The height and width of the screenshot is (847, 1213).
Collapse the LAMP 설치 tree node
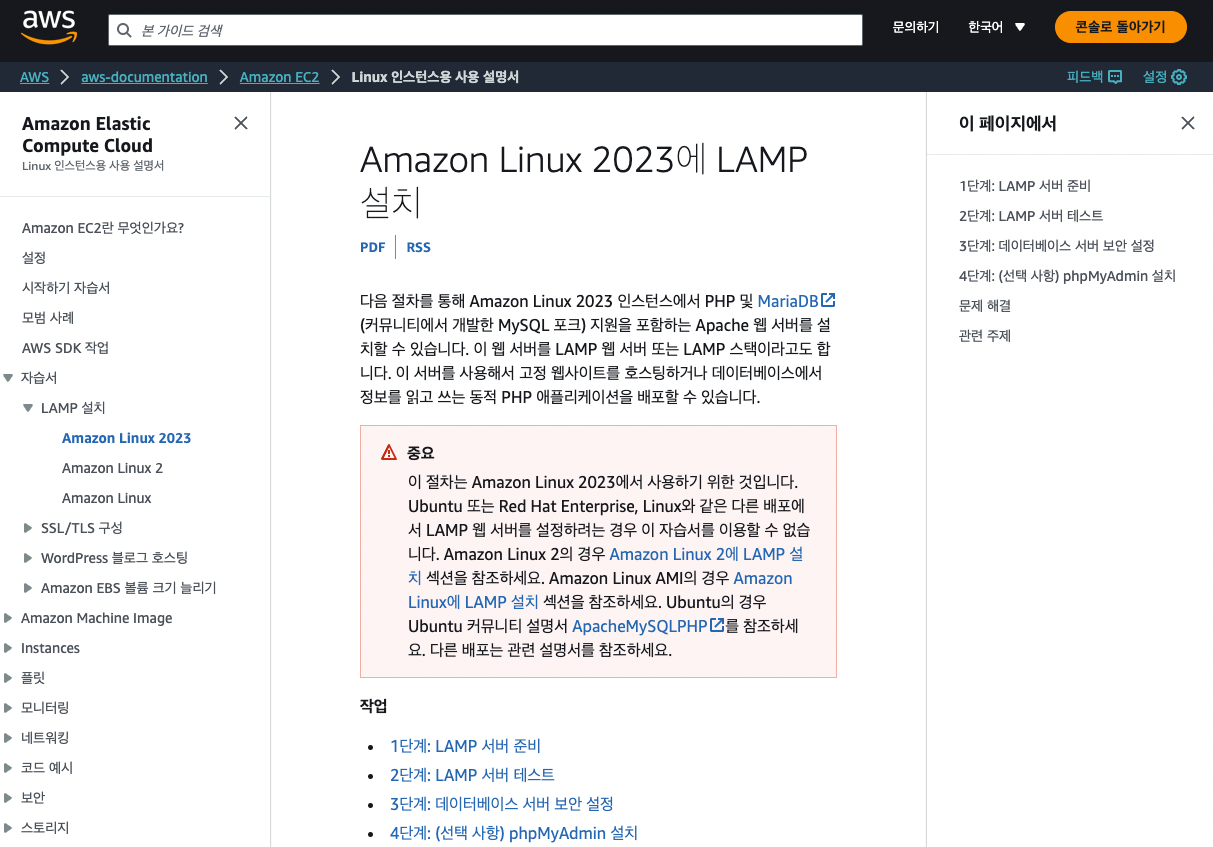click(28, 408)
